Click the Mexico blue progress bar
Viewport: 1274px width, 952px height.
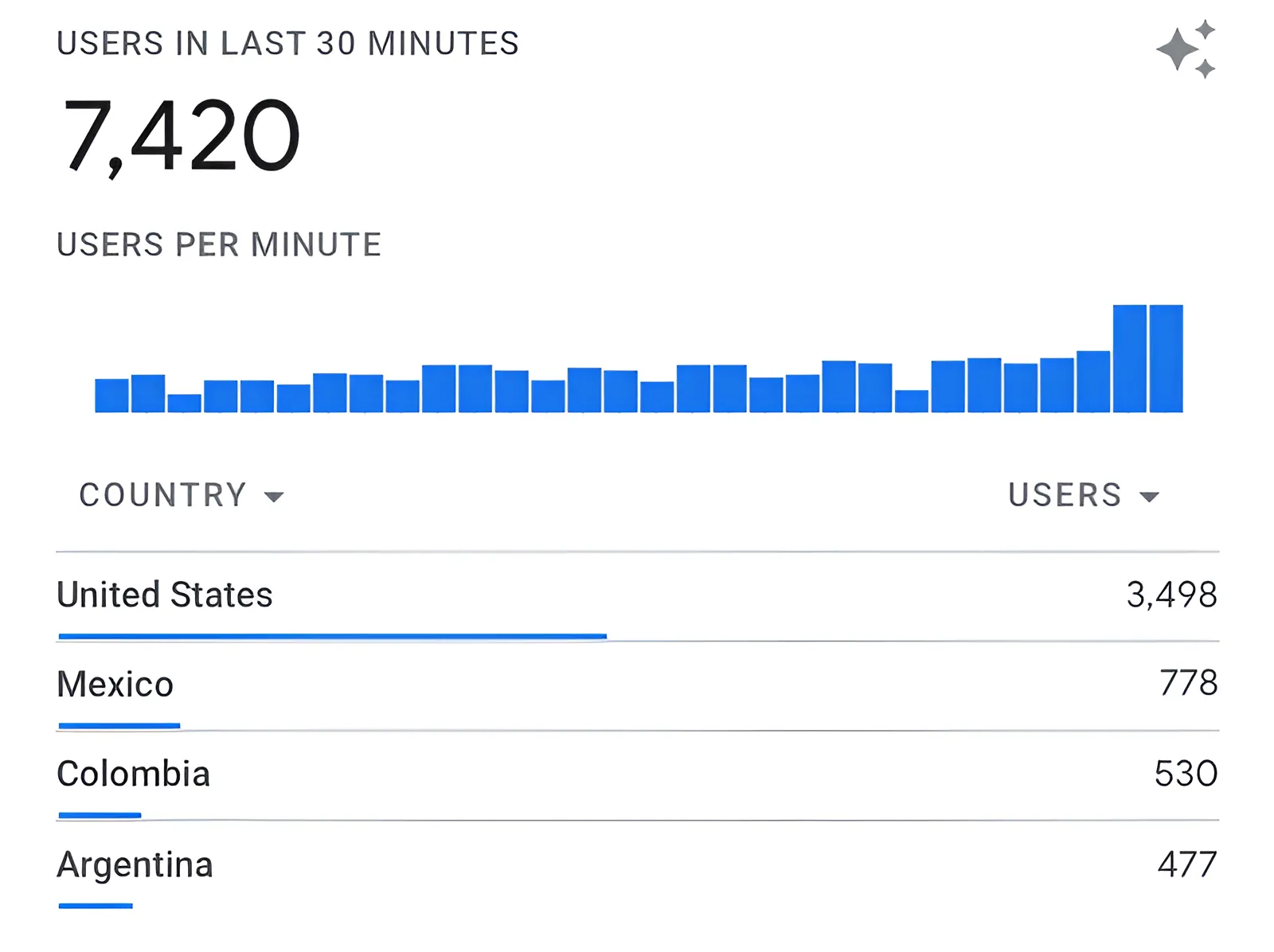click(x=119, y=726)
